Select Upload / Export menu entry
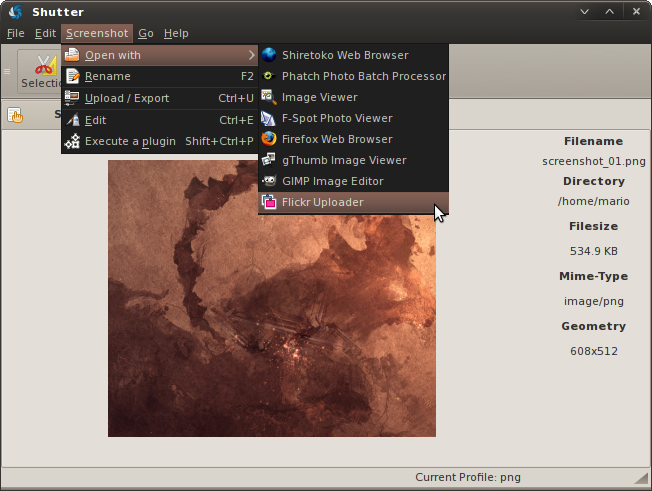The width and height of the screenshot is (652, 491). pos(126,98)
